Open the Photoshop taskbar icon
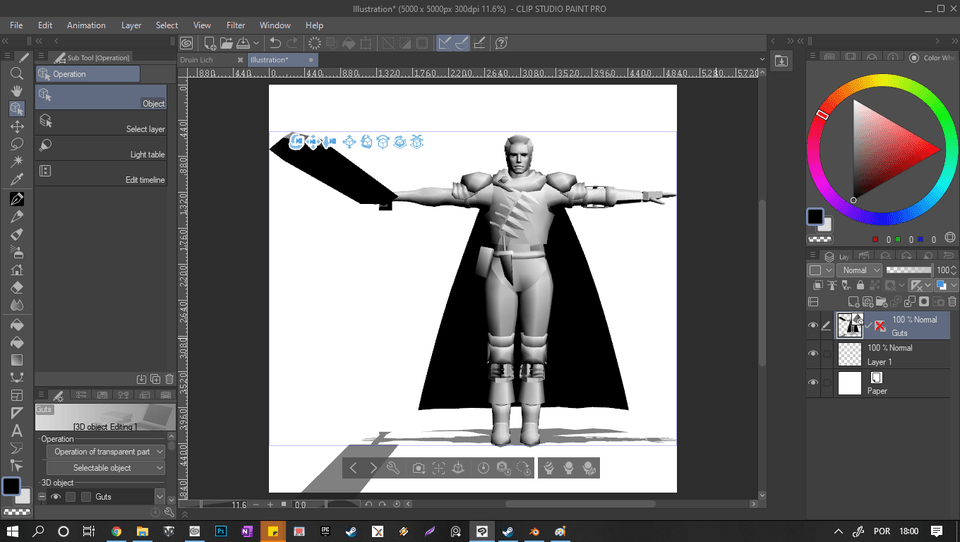Image resolution: width=960 pixels, height=542 pixels. tap(221, 531)
